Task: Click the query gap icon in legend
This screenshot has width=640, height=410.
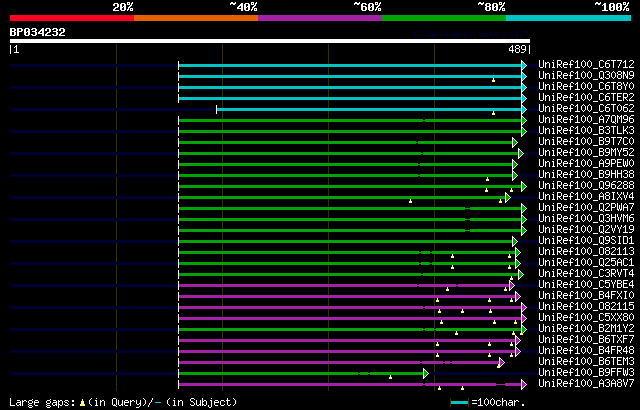Action: click(83, 403)
